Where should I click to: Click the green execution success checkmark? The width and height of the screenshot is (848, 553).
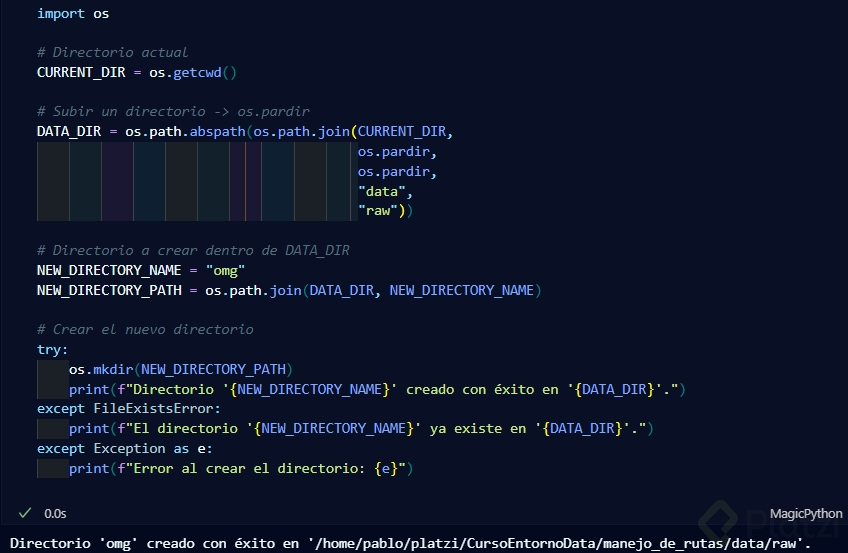[25, 513]
